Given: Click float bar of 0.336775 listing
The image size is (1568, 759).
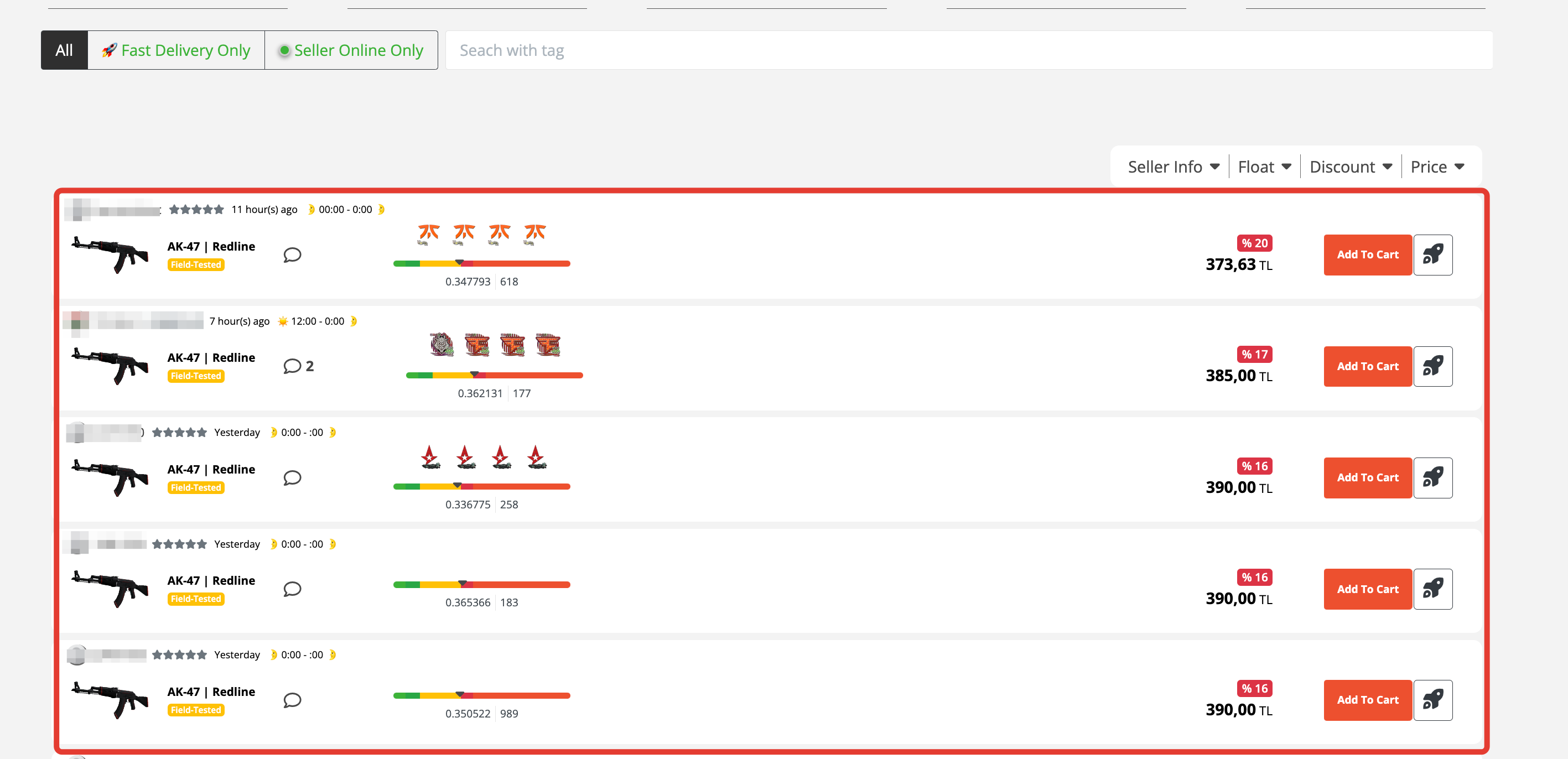Looking at the screenshot, I should pyautogui.click(x=481, y=486).
